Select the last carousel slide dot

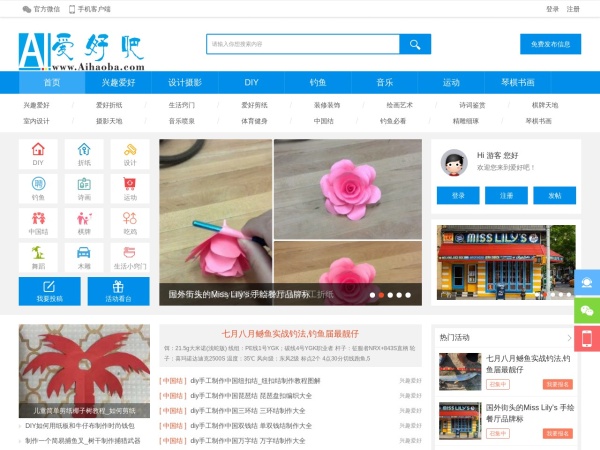pyautogui.click(x=408, y=295)
